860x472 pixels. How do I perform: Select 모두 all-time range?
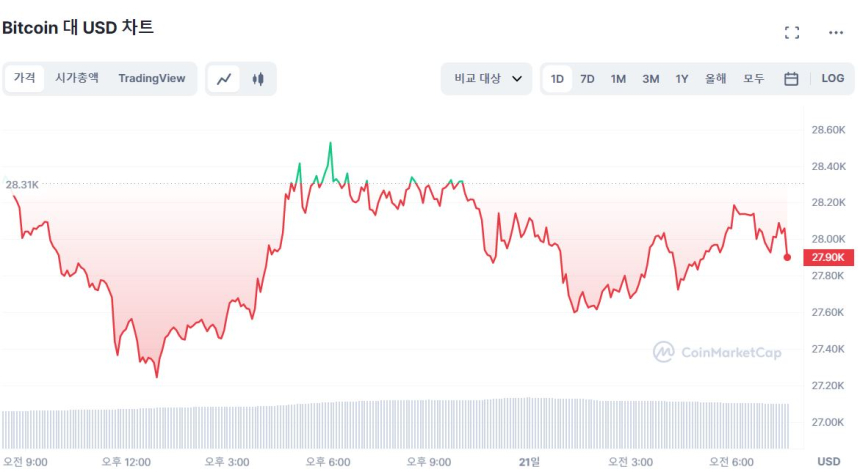(x=753, y=79)
